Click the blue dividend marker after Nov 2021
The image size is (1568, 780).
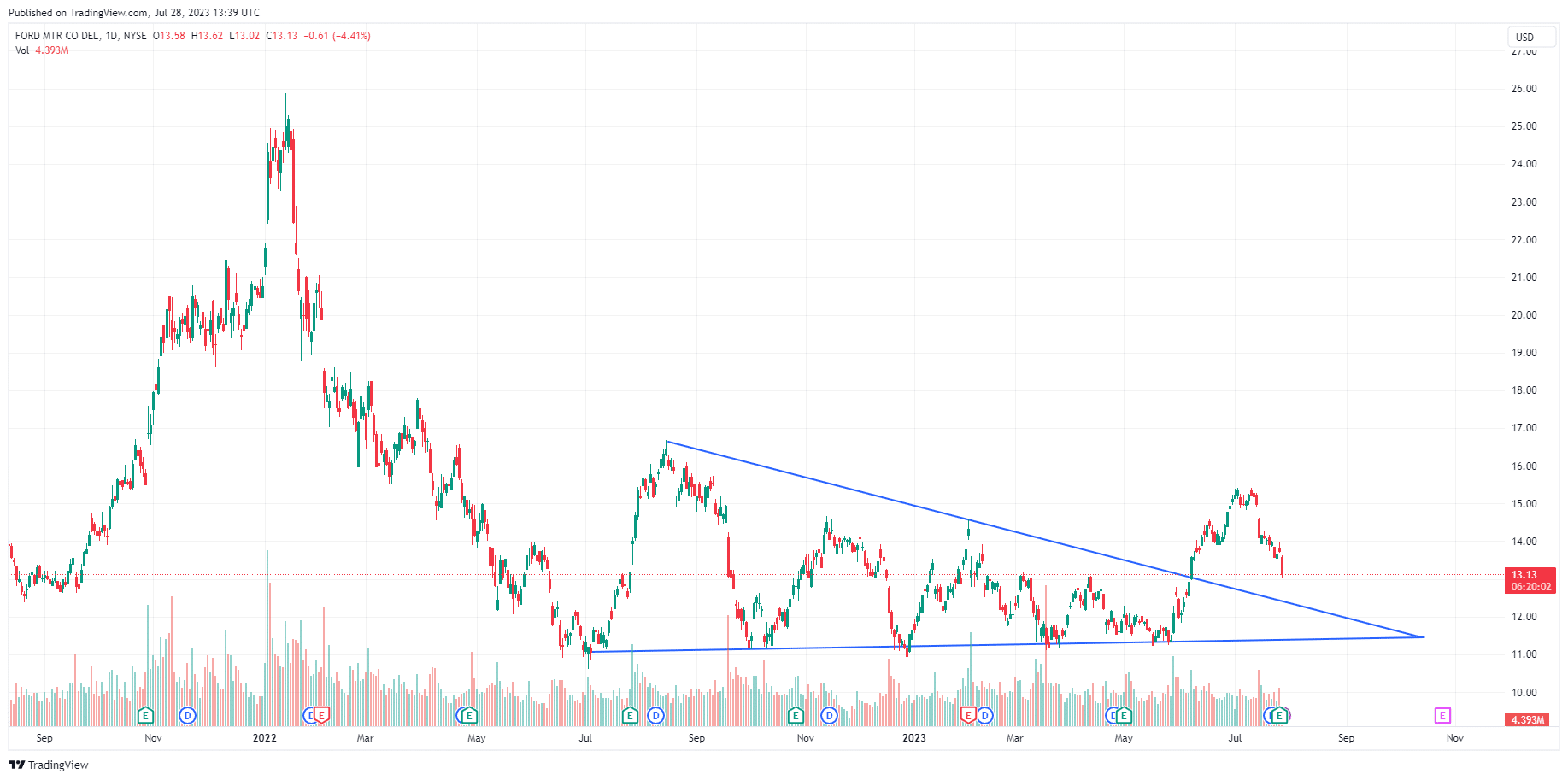pos(187,715)
